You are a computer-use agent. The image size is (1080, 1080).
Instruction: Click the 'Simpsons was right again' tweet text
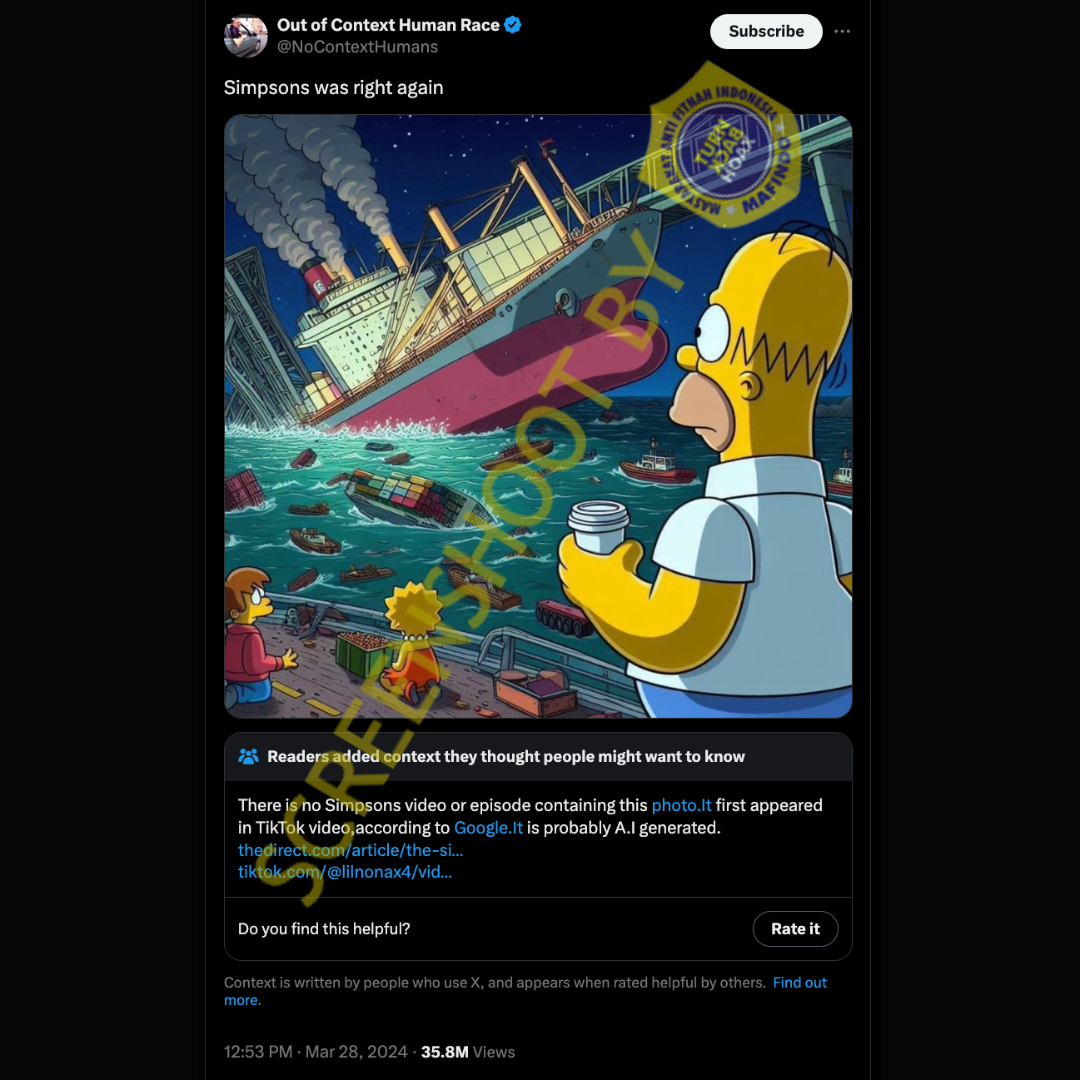[x=333, y=87]
